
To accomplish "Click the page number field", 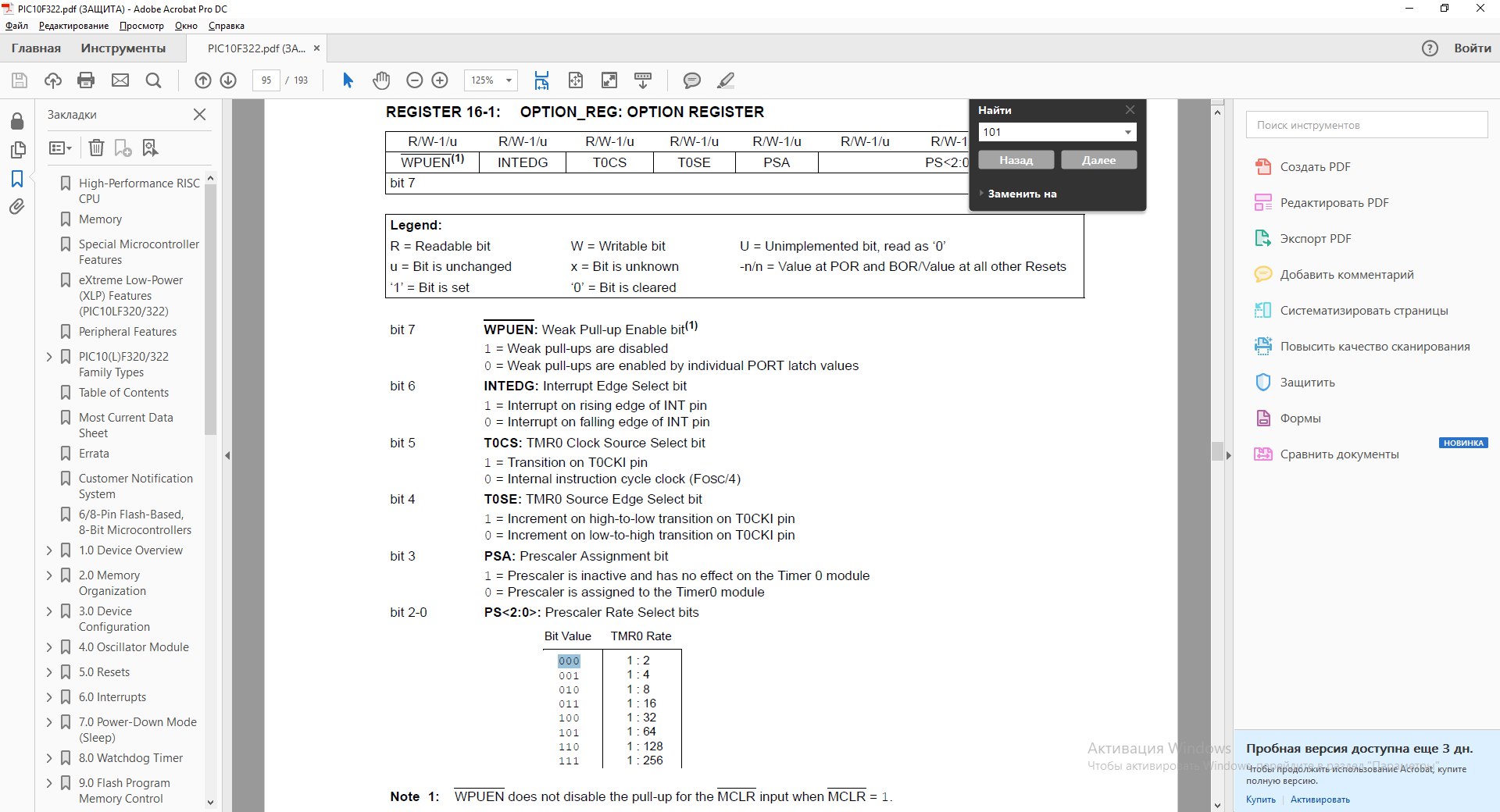I will click(266, 80).
